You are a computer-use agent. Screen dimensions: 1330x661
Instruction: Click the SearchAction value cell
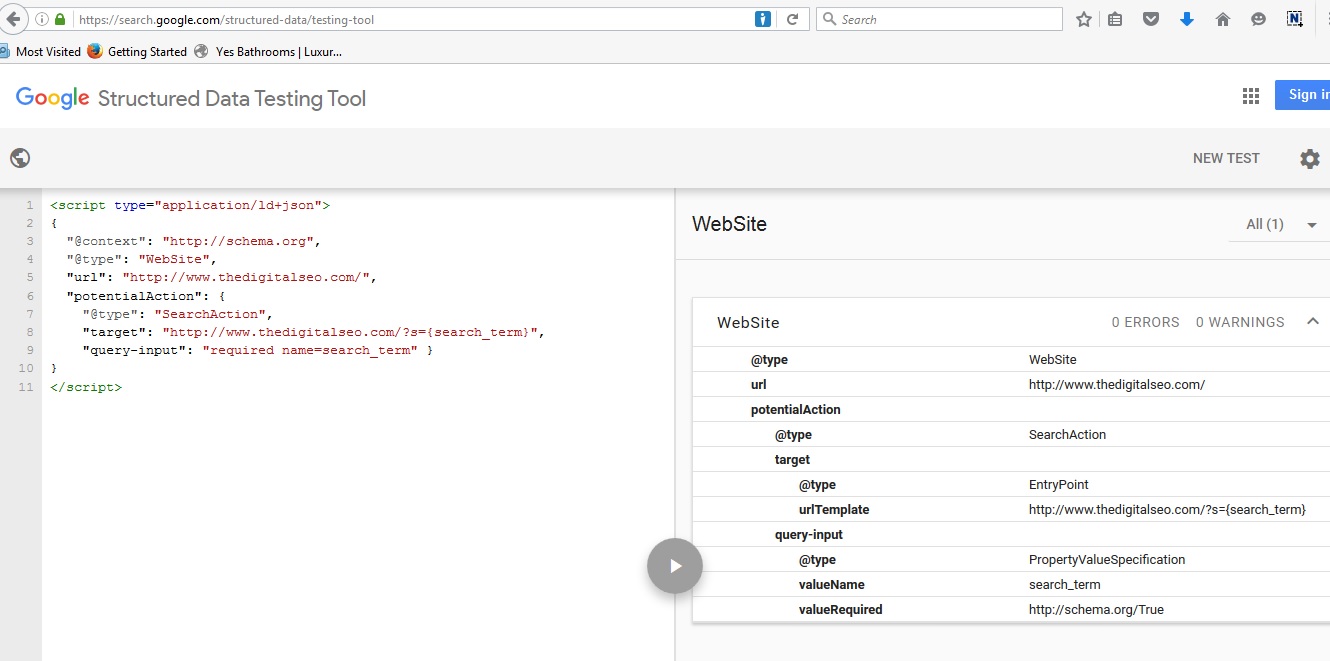pyautogui.click(x=1067, y=434)
